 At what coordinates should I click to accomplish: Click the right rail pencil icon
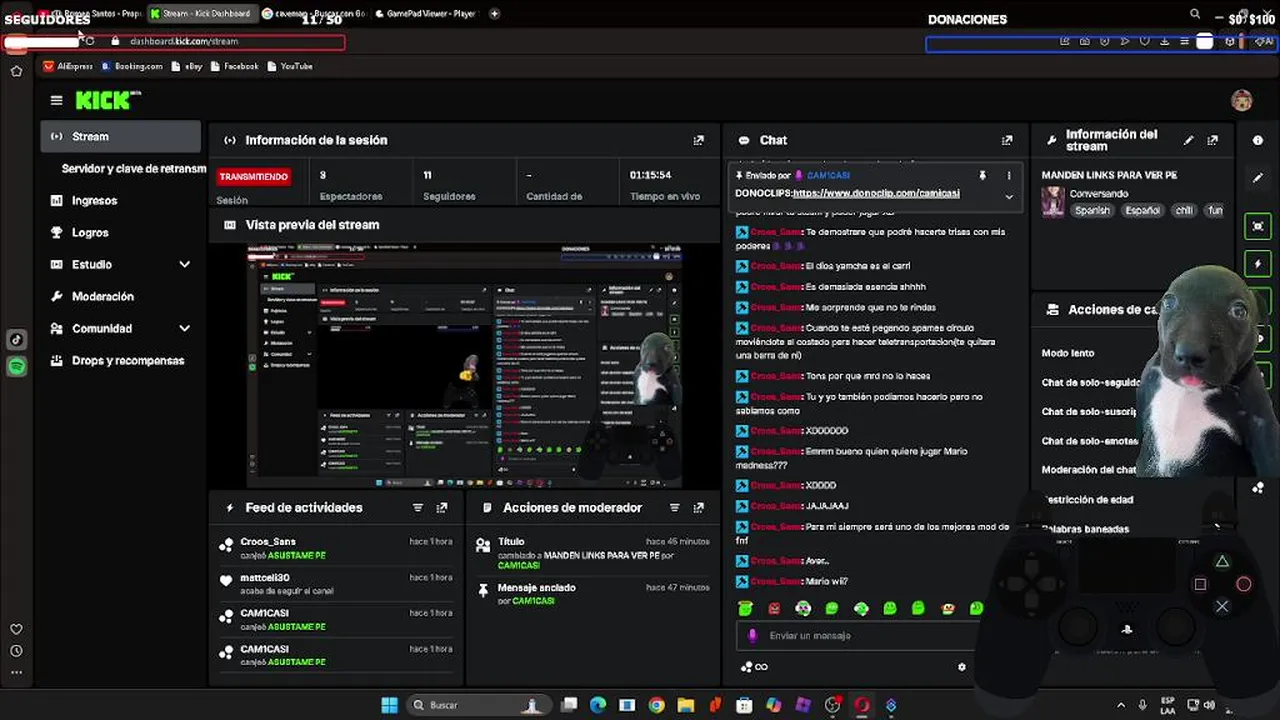[1258, 178]
